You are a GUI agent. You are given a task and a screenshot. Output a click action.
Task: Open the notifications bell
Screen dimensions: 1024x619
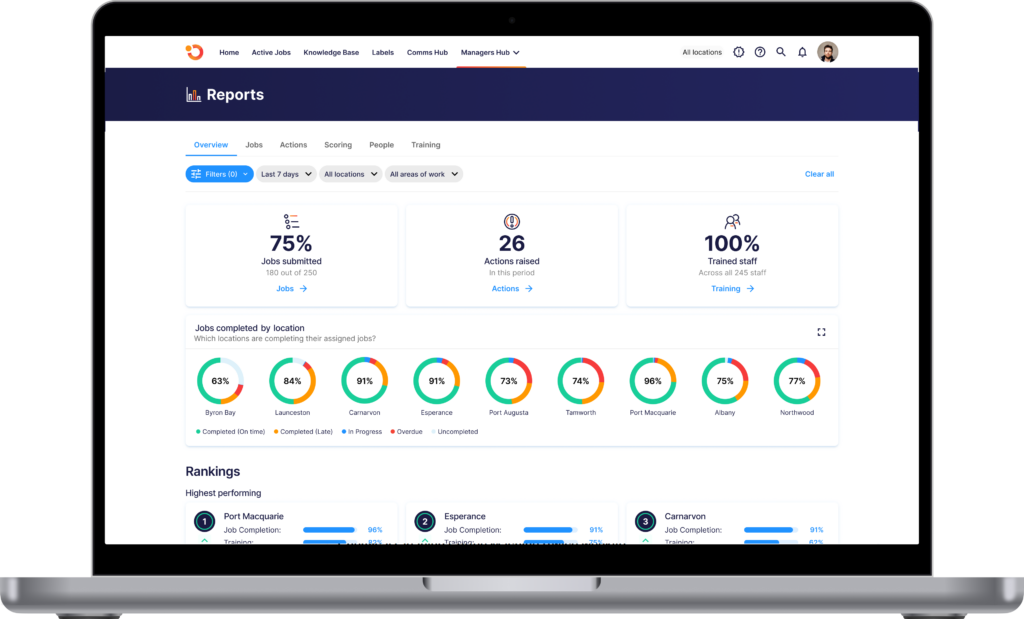[x=802, y=52]
